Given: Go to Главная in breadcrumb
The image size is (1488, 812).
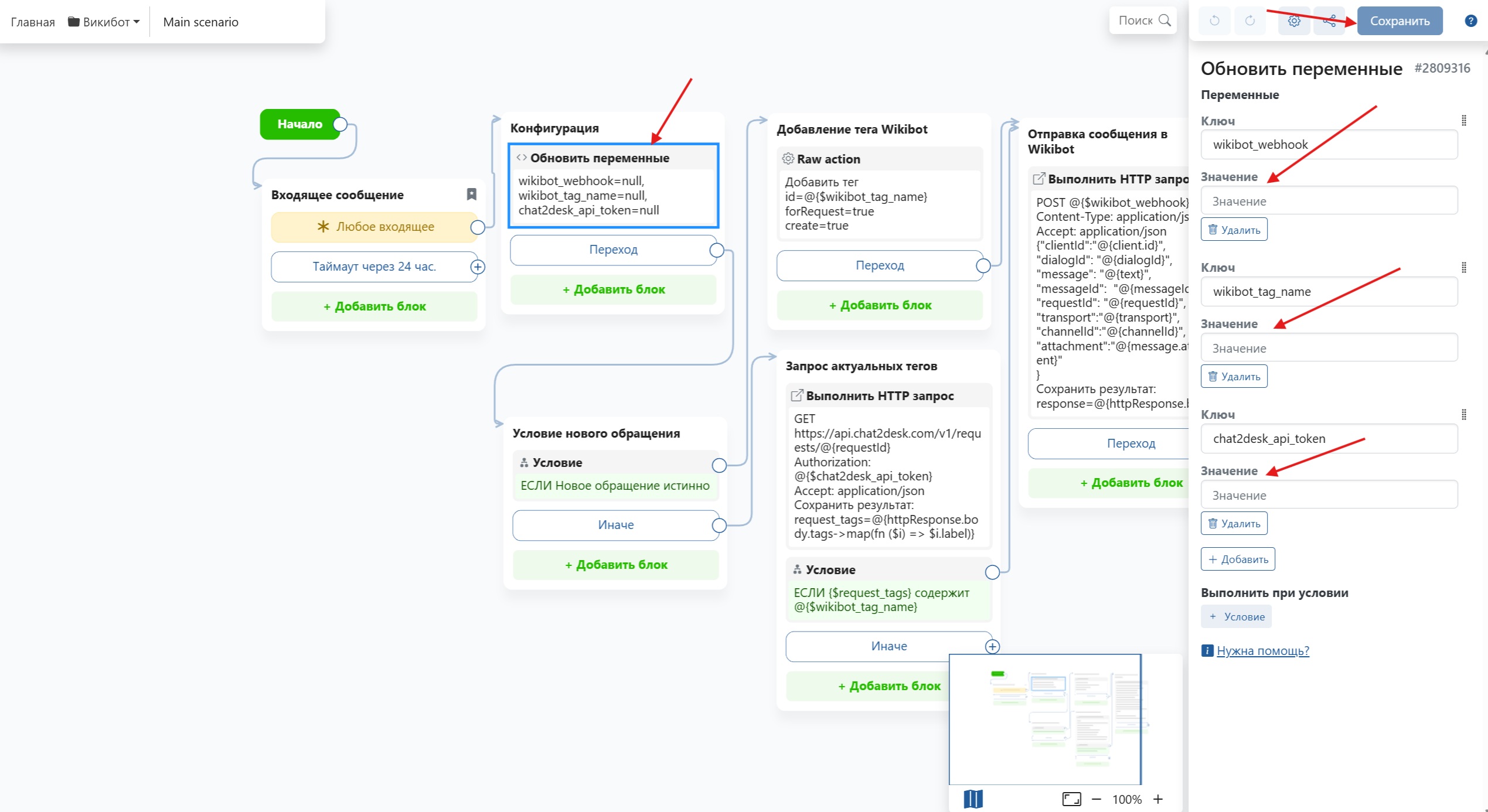Looking at the screenshot, I should pyautogui.click(x=33, y=22).
